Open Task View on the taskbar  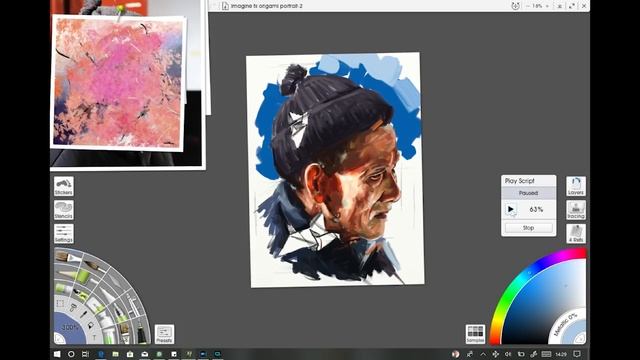85,354
